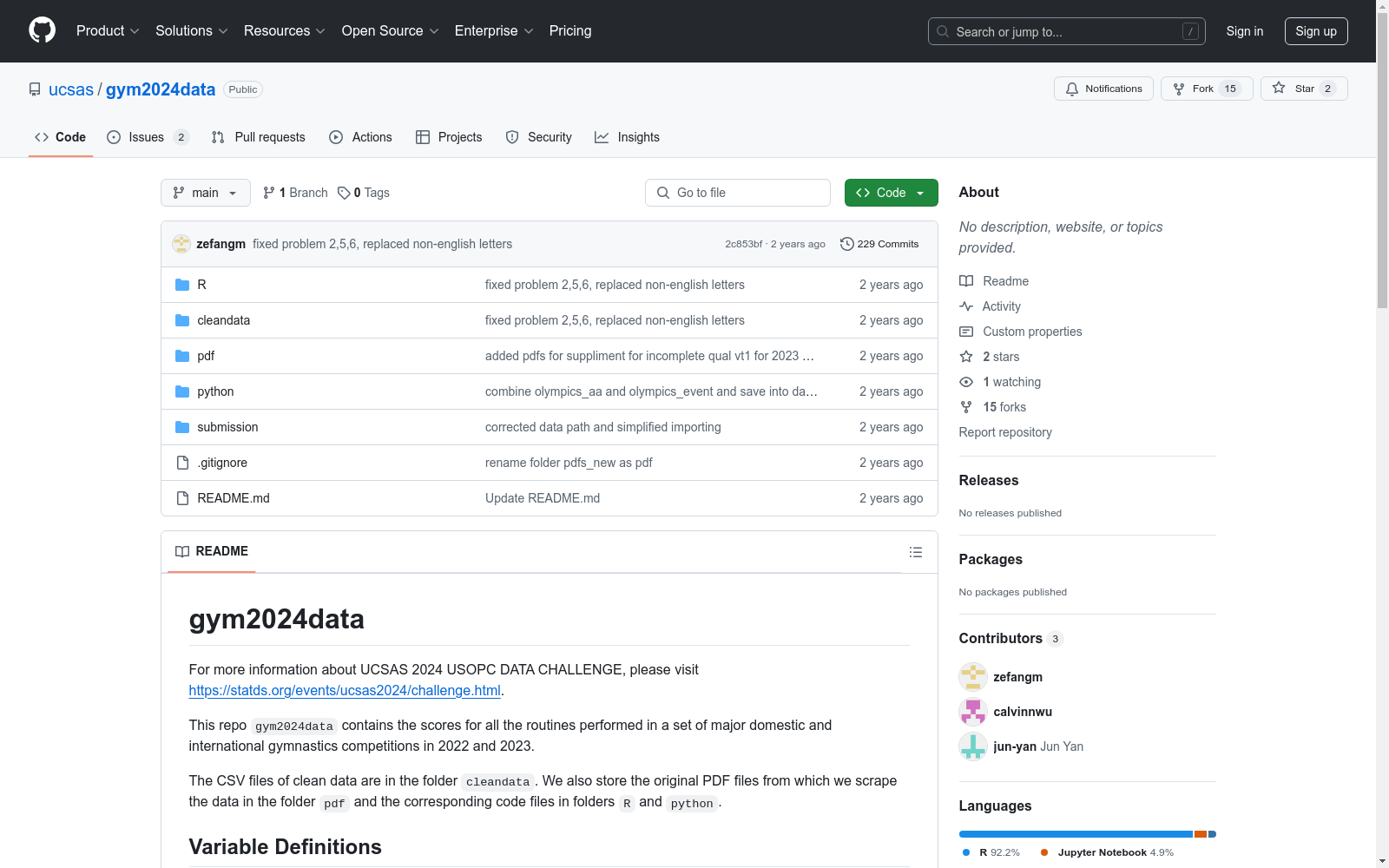Open the Projects tab
The height and width of the screenshot is (868, 1389).
tap(449, 137)
